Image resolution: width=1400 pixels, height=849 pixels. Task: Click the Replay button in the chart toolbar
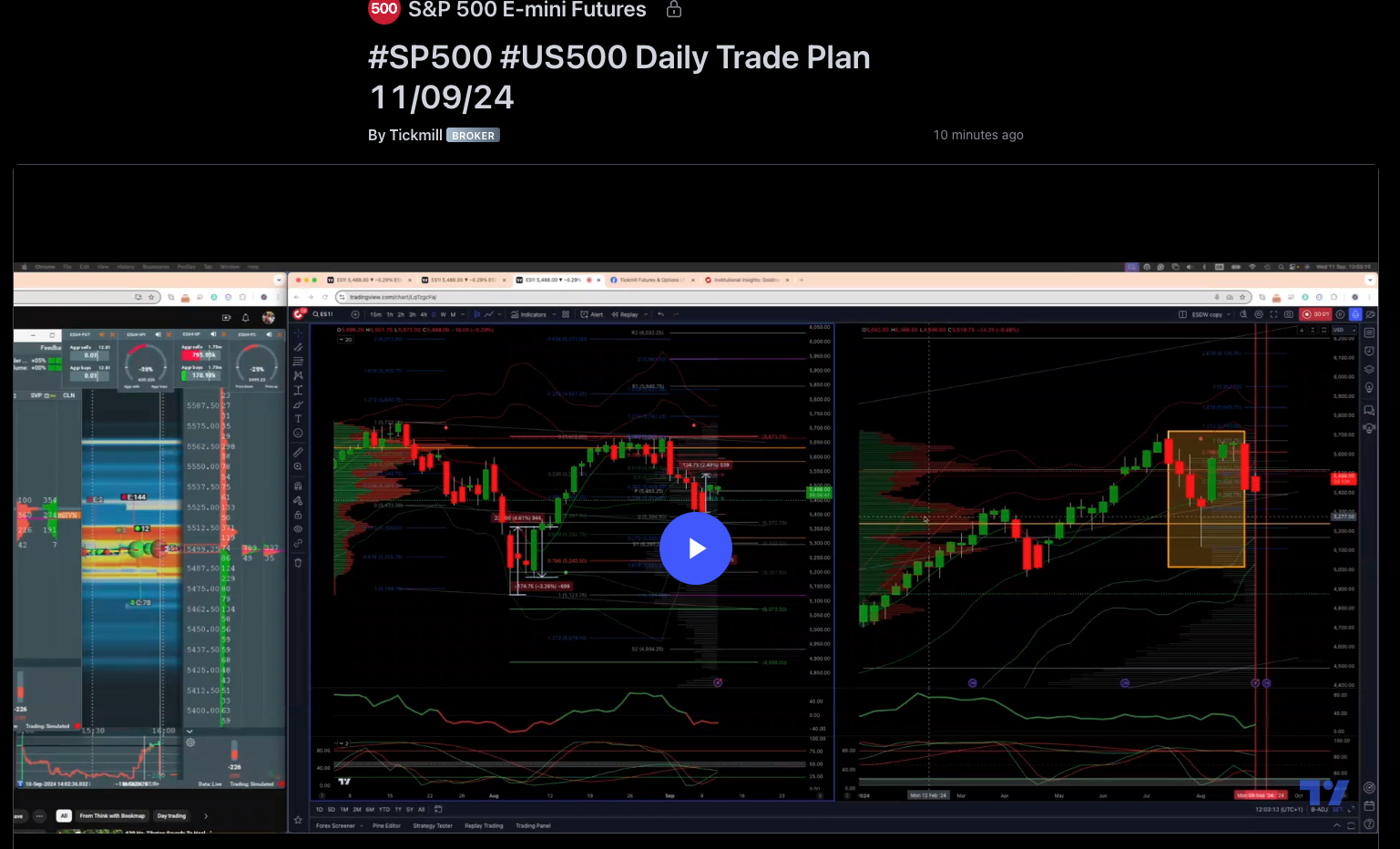625,314
